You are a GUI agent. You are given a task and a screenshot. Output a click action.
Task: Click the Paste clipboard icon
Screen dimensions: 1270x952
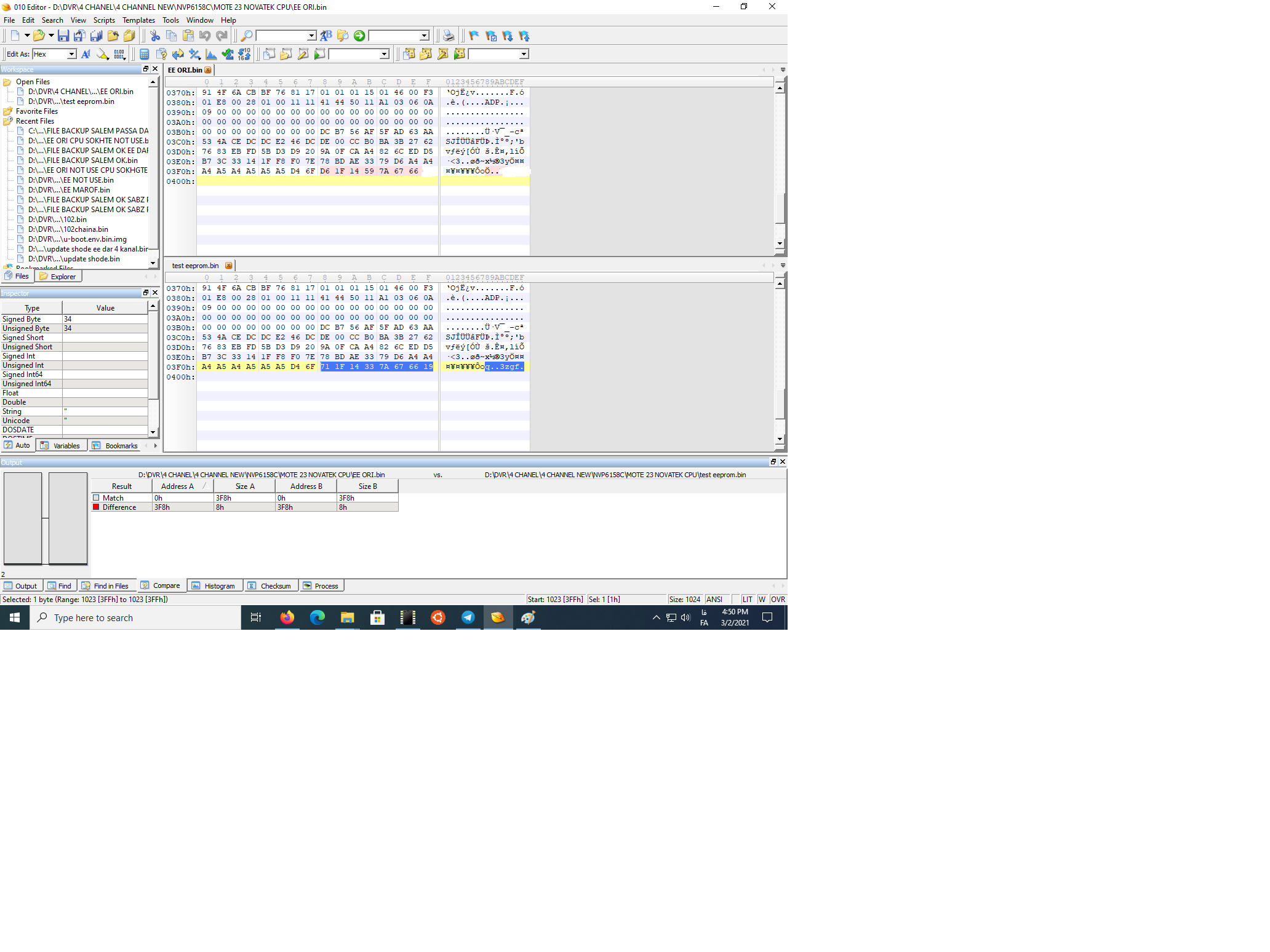[x=188, y=36]
